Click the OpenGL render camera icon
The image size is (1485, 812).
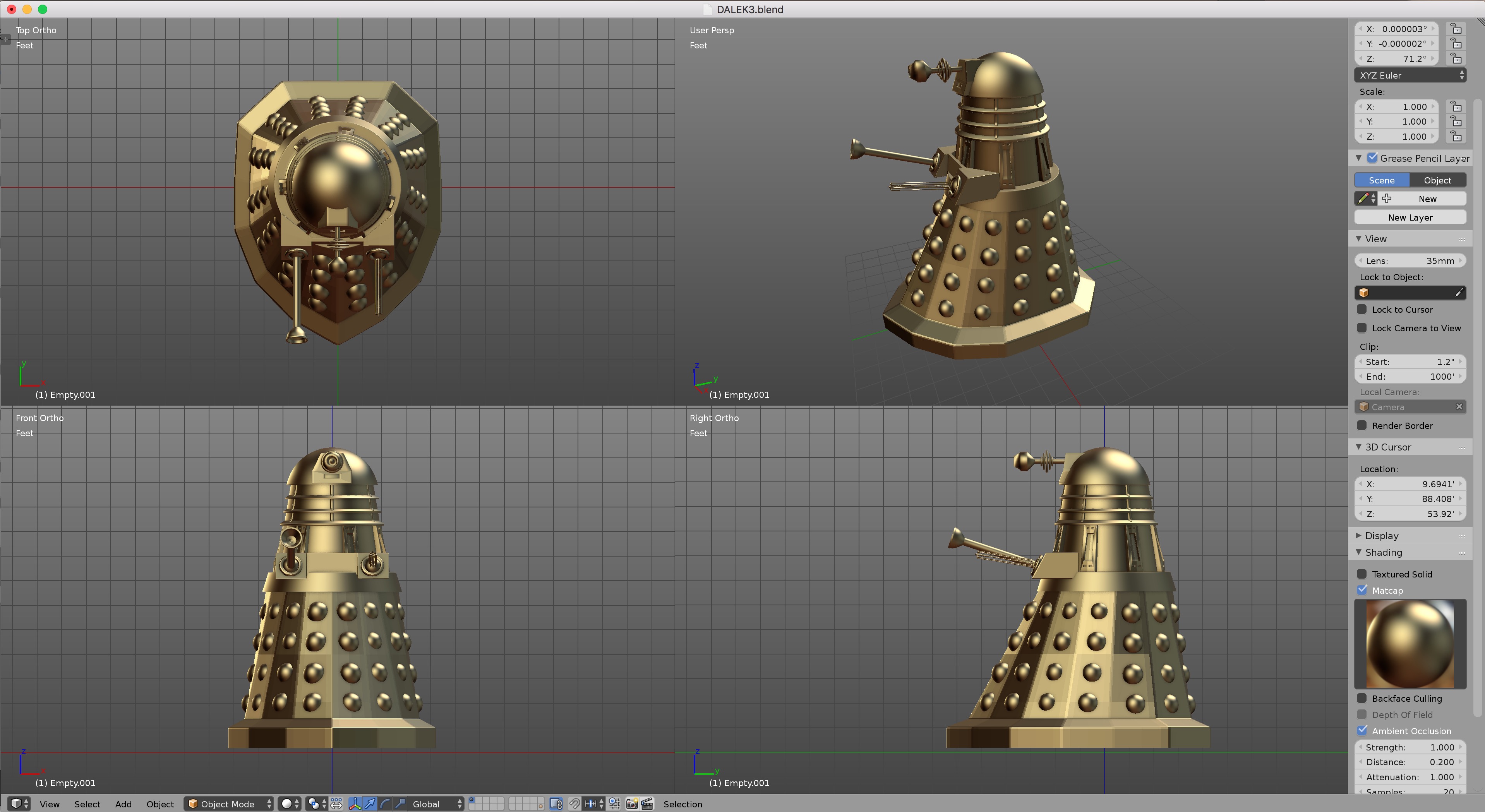(632, 803)
